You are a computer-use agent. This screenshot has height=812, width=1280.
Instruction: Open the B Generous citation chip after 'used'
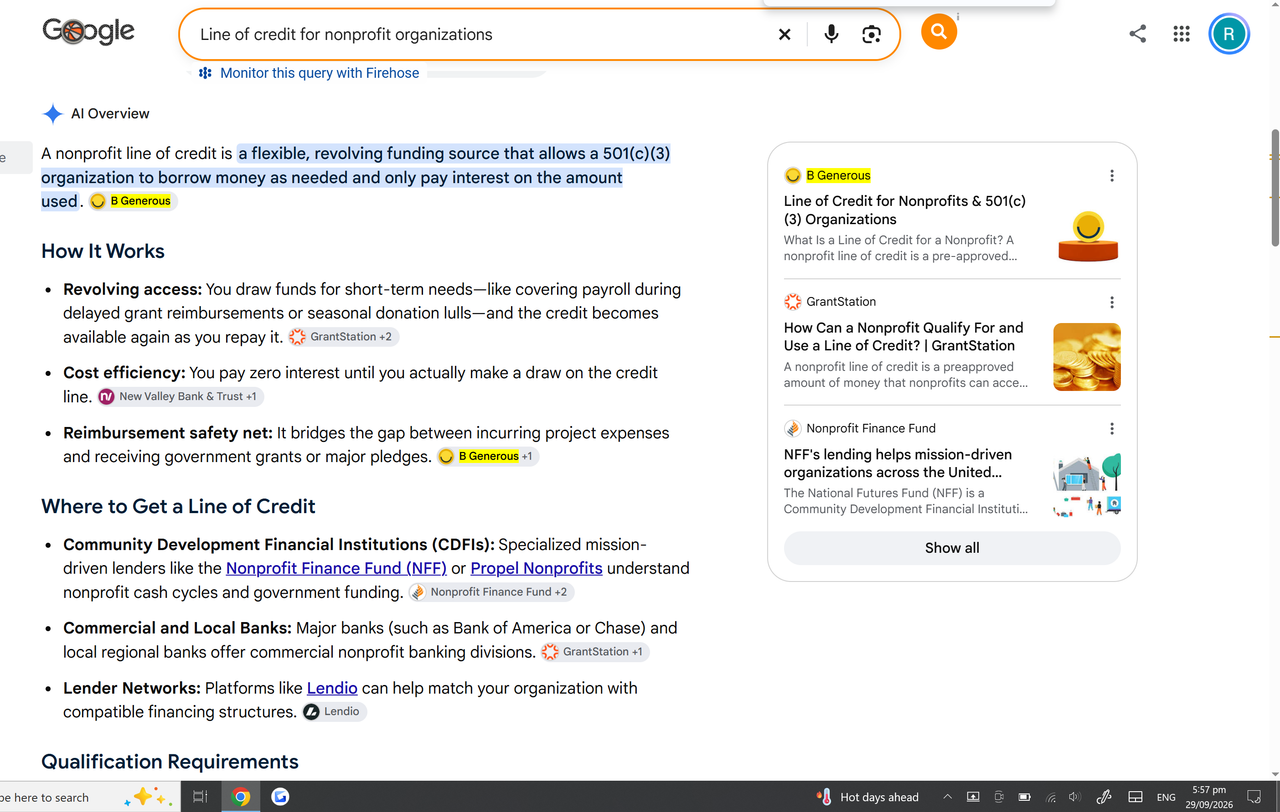coord(132,201)
